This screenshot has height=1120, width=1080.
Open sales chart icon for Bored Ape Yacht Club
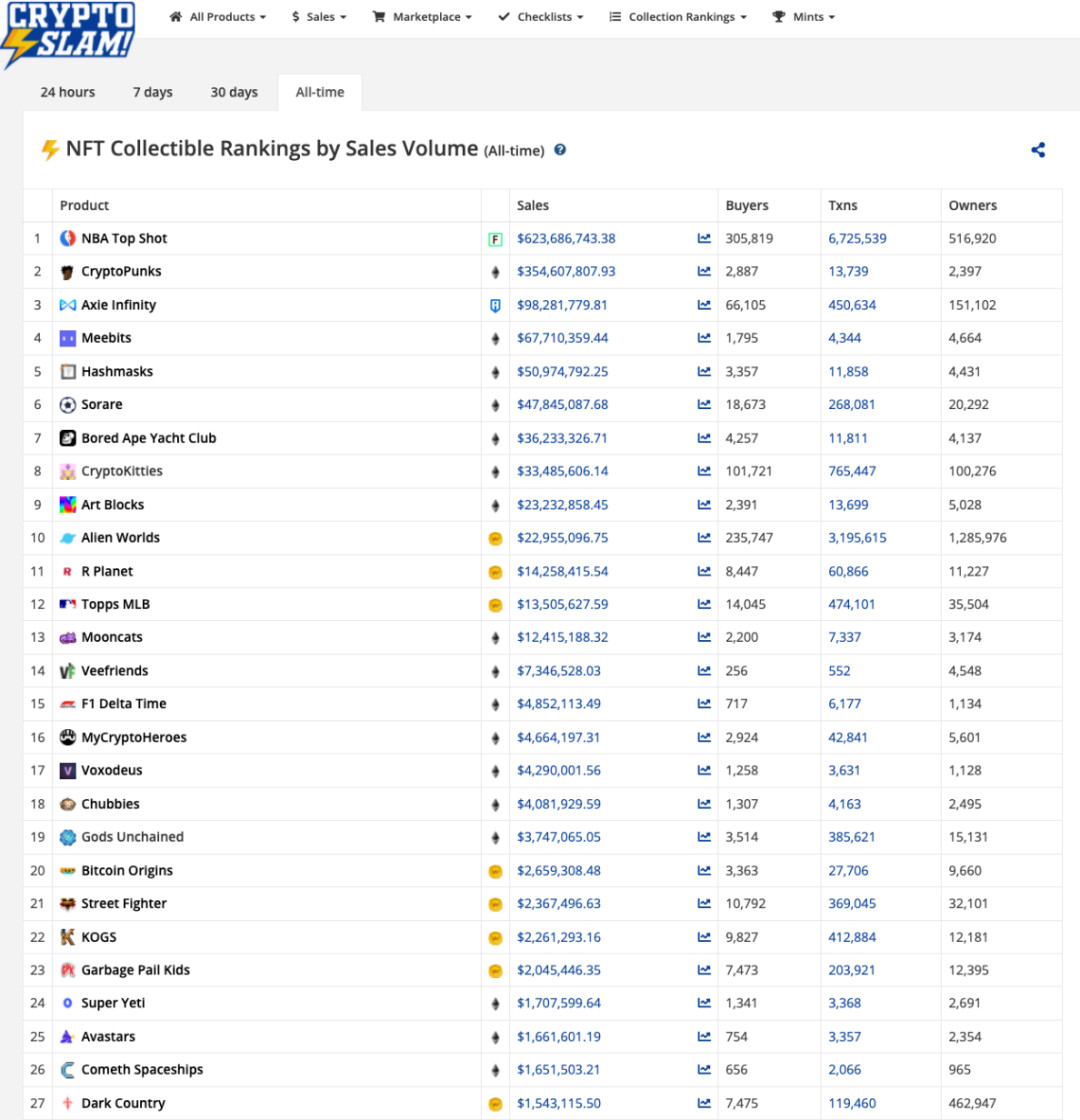704,438
